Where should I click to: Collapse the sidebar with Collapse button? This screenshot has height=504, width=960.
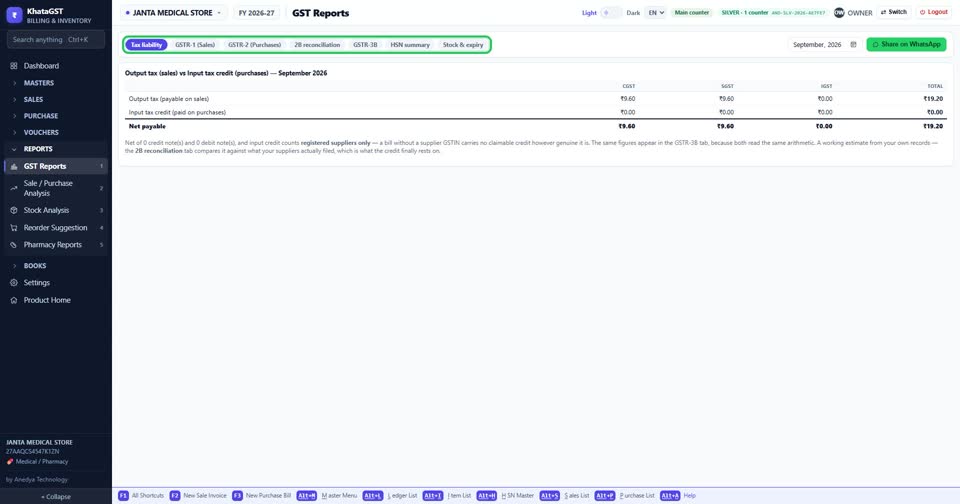click(x=56, y=497)
